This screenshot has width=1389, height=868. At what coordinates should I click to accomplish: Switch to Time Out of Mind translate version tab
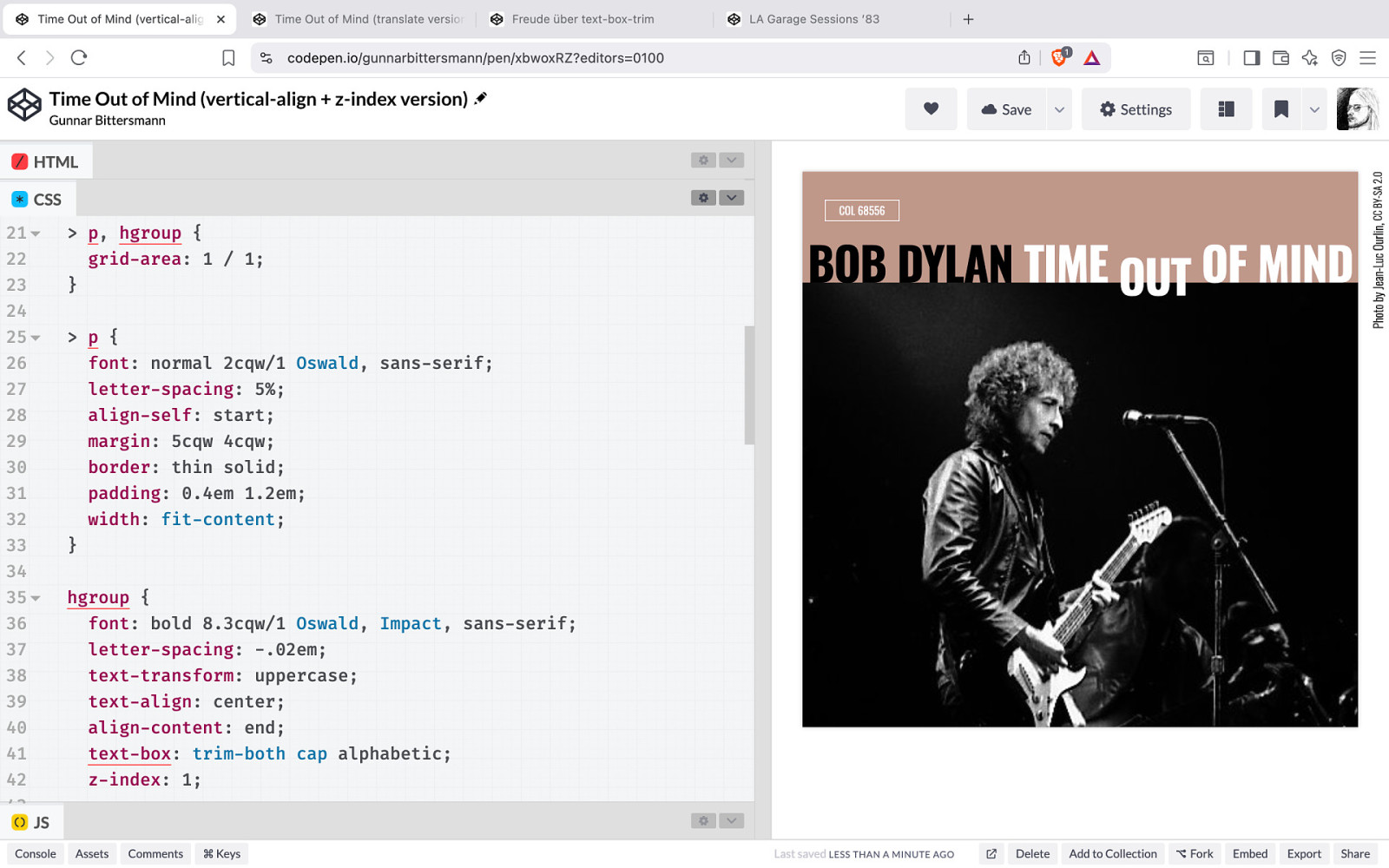[358, 19]
